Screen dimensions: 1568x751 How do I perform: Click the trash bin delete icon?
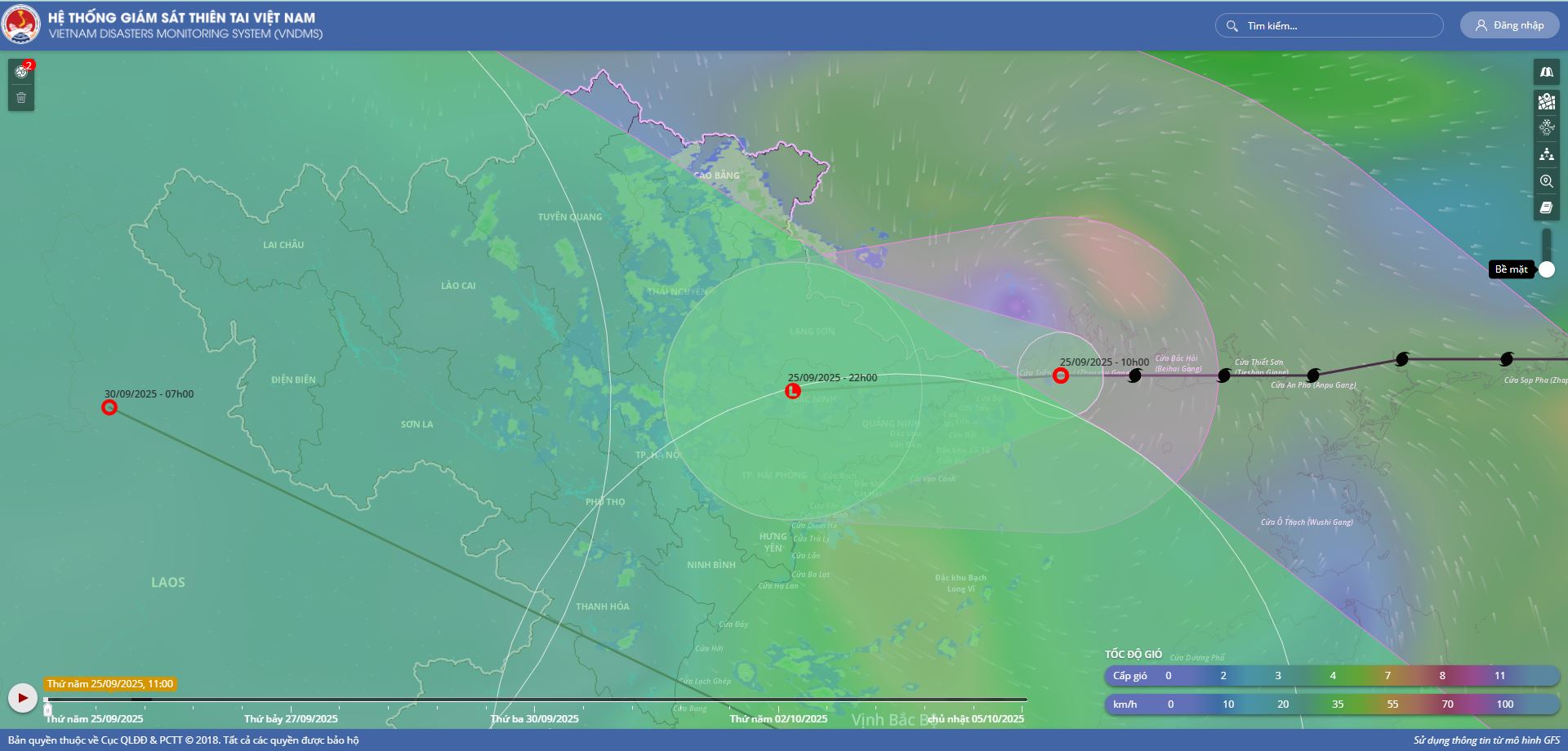coord(21,98)
